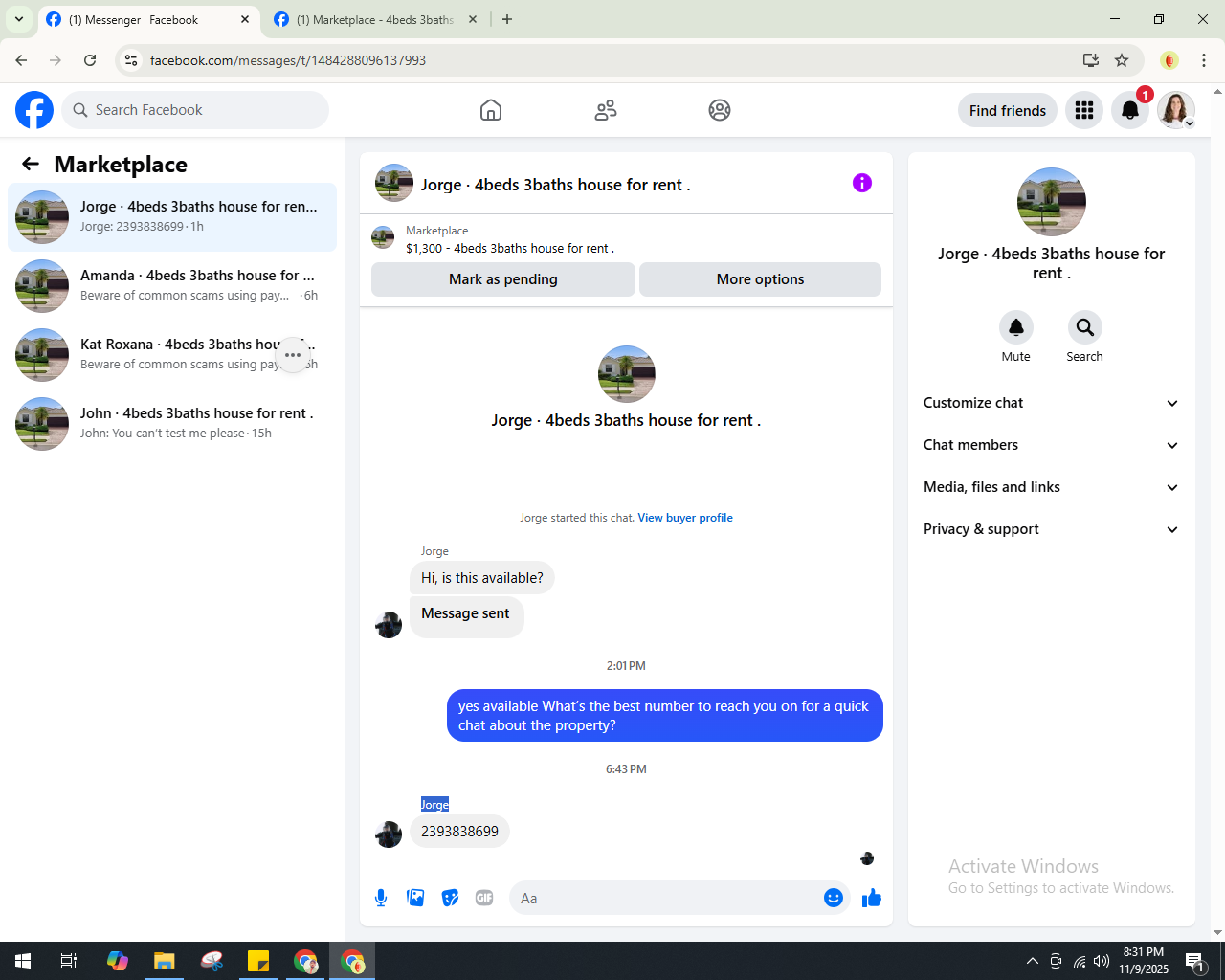This screenshot has width=1225, height=980.
Task: Open the GIF picker
Action: 484,898
